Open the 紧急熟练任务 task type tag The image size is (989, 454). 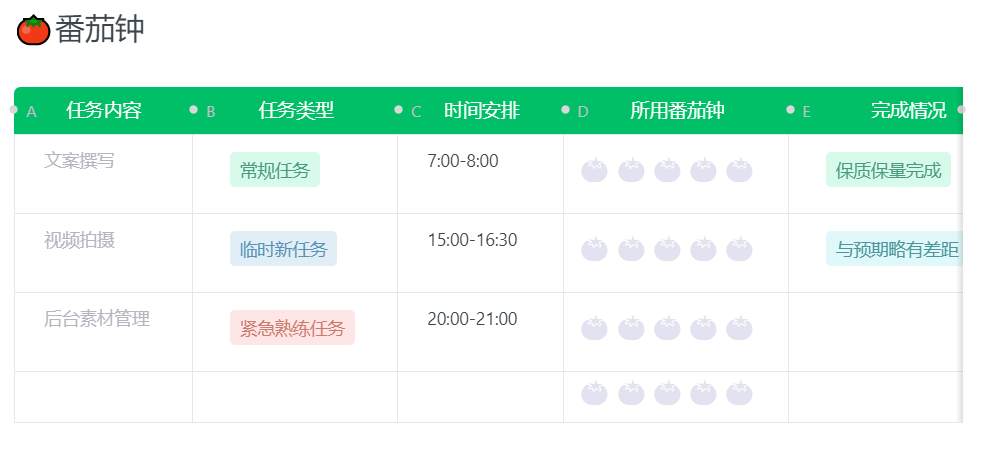click(292, 328)
